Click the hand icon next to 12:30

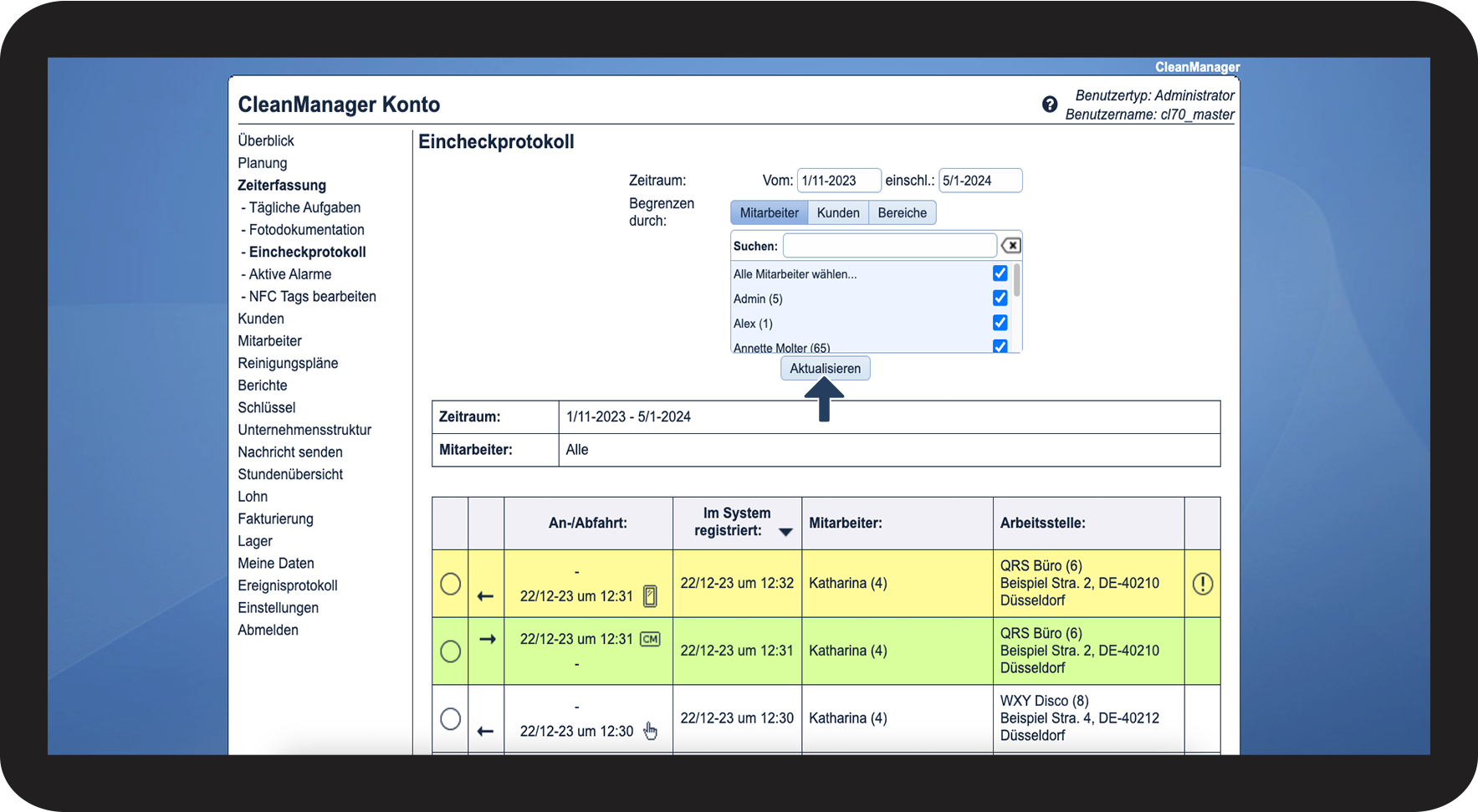click(650, 731)
